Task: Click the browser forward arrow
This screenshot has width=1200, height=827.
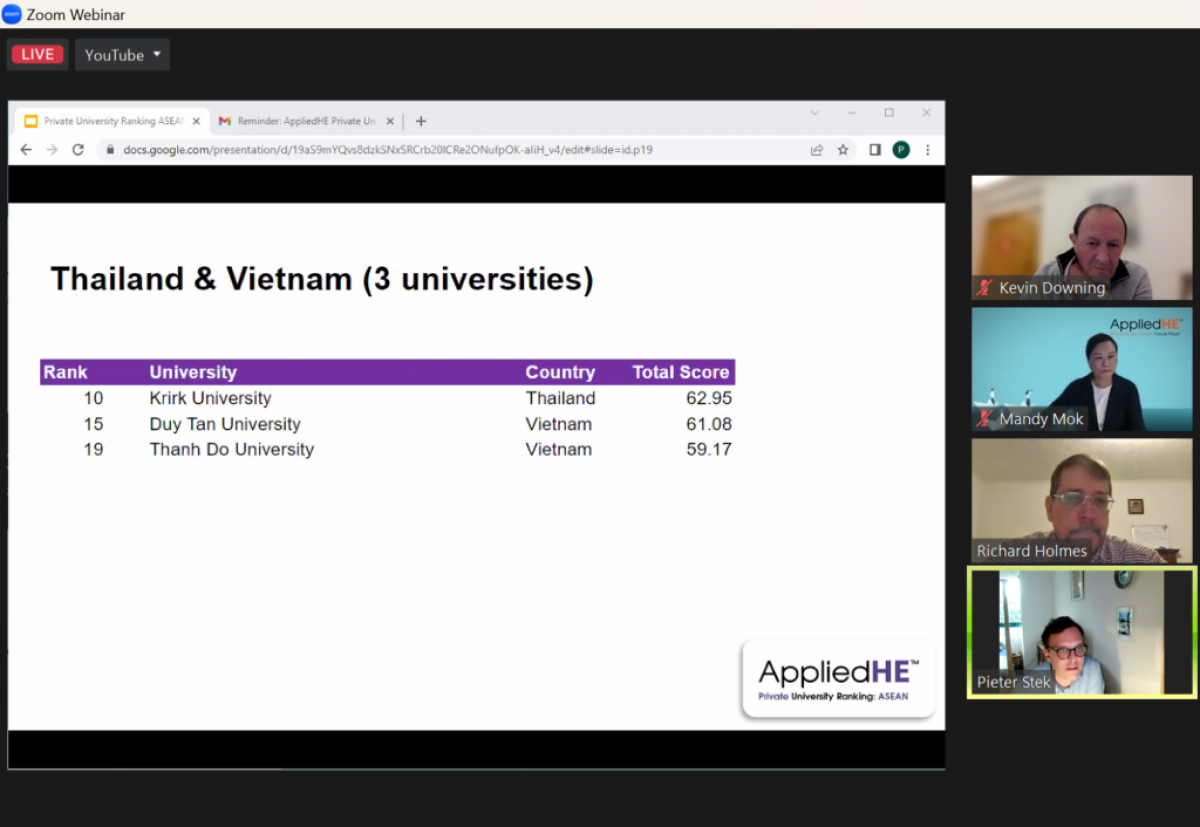Action: (52, 150)
